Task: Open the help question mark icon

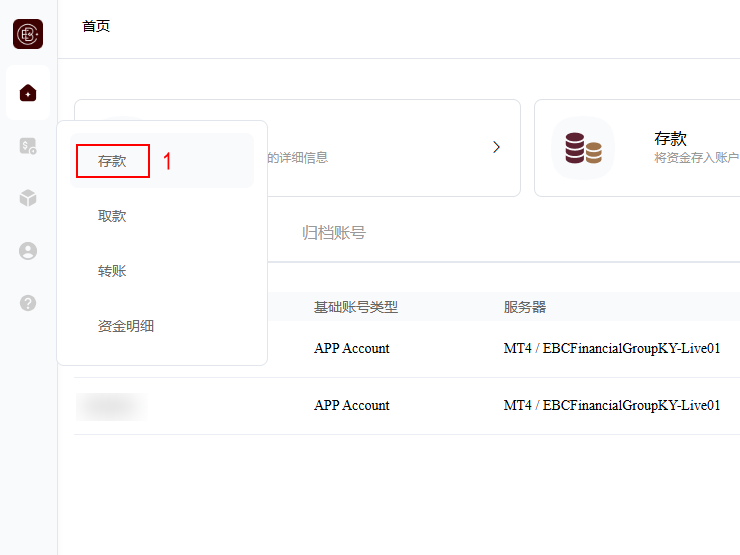Action: pos(28,303)
